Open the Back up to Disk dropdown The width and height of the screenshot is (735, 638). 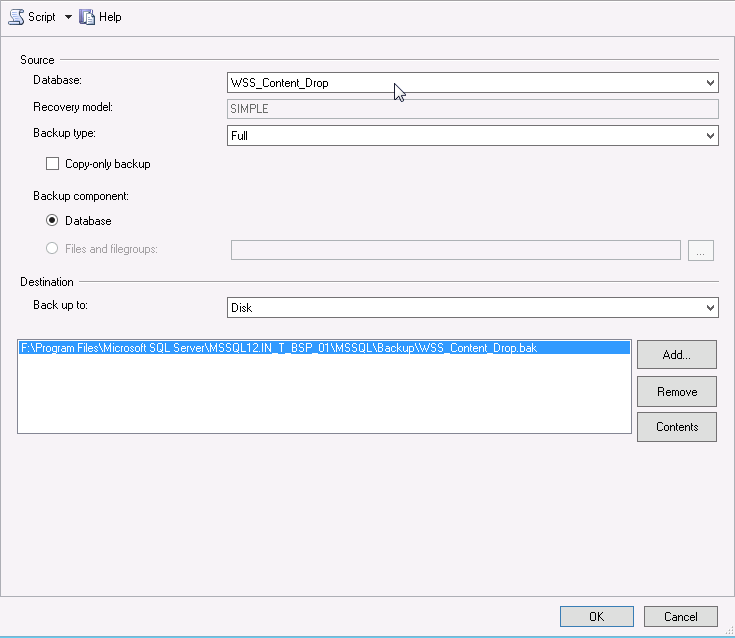click(x=472, y=308)
